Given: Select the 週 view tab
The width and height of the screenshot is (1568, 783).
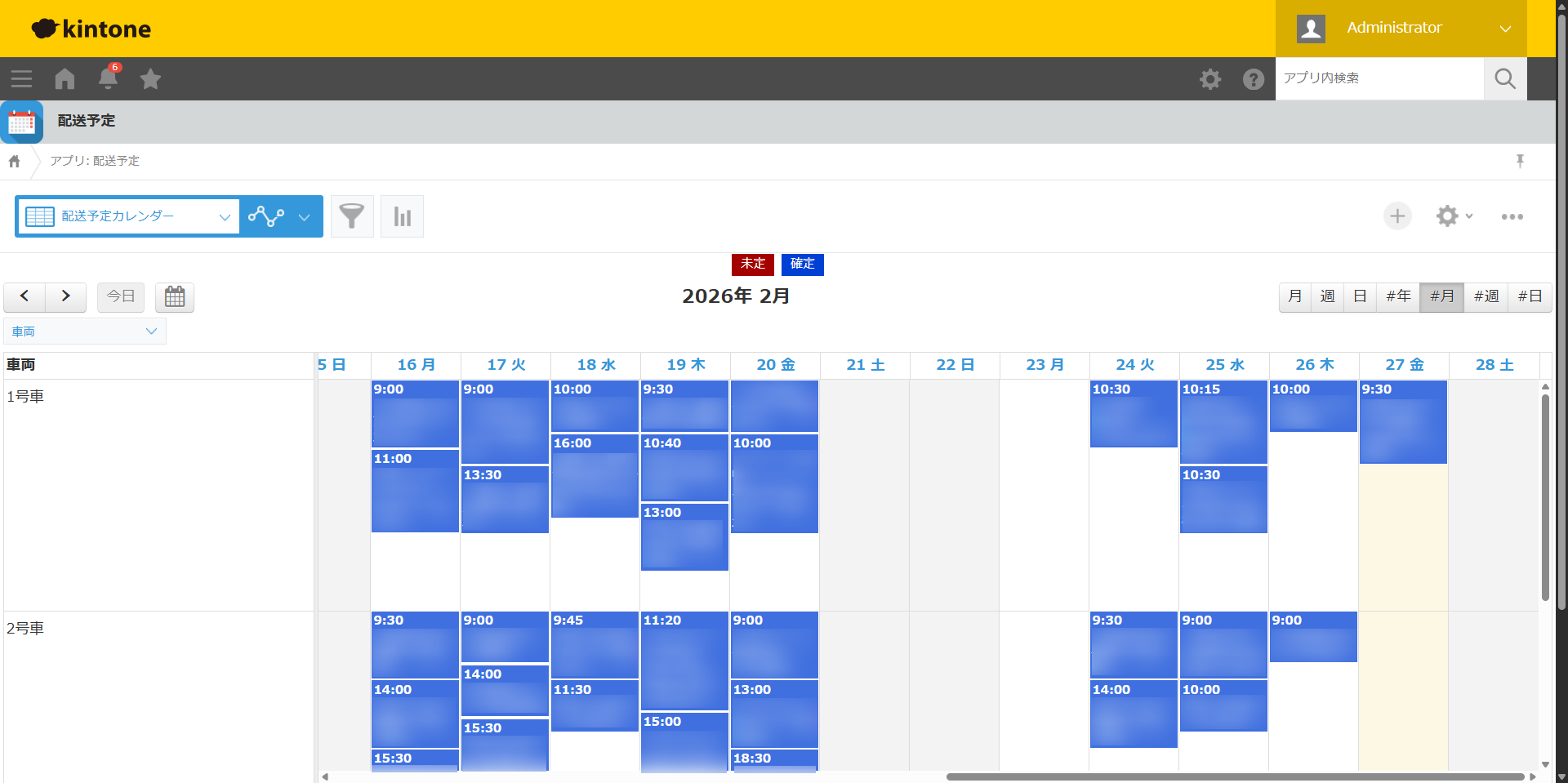Looking at the screenshot, I should pyautogui.click(x=1327, y=296).
